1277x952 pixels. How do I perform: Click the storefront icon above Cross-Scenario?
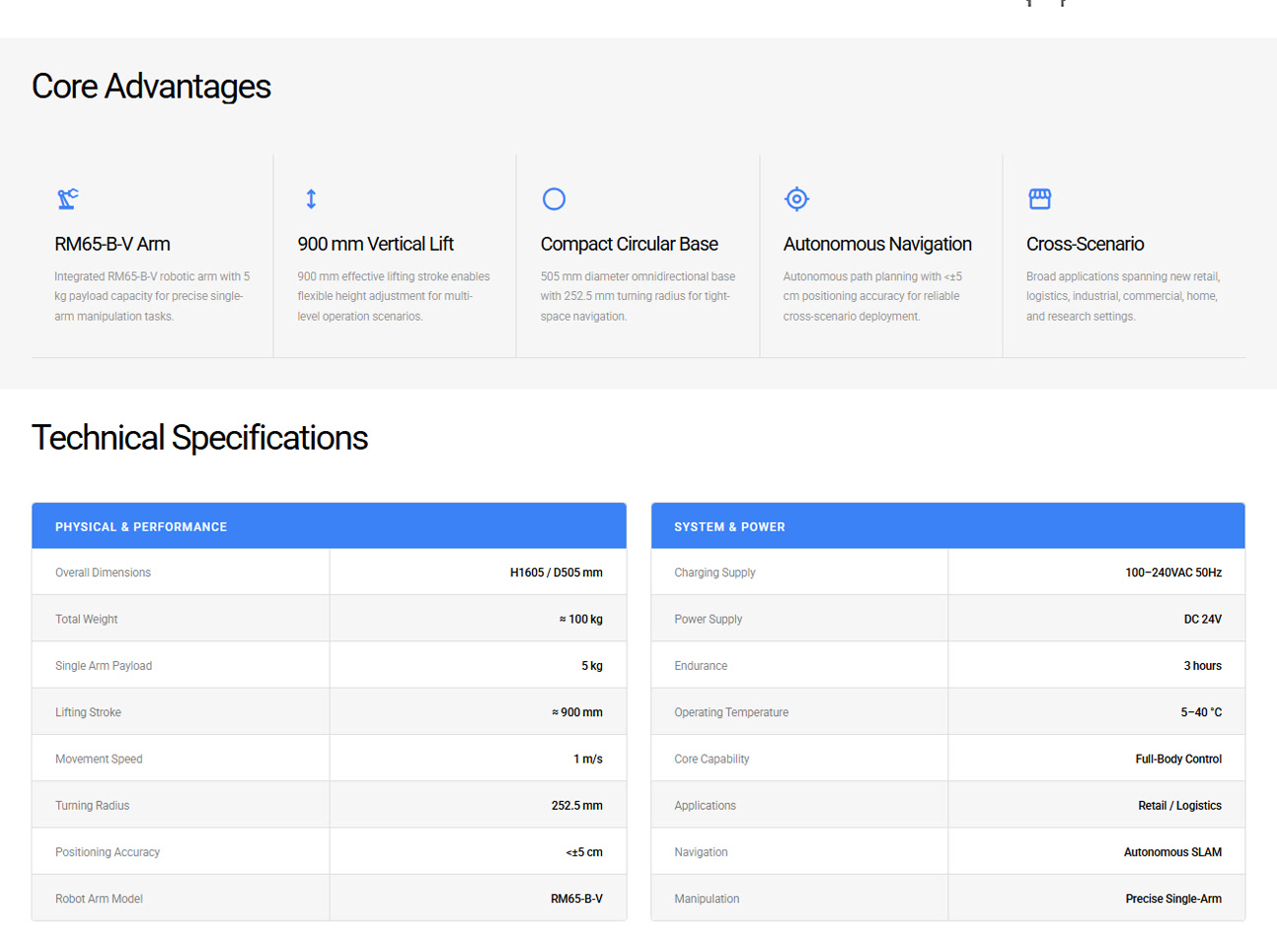pyautogui.click(x=1039, y=199)
